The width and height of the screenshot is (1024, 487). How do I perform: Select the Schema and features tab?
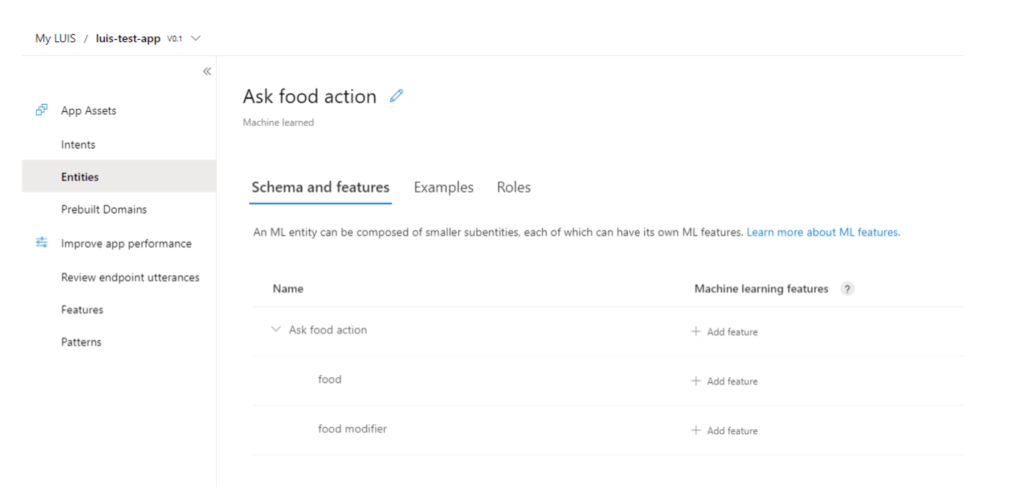click(320, 187)
